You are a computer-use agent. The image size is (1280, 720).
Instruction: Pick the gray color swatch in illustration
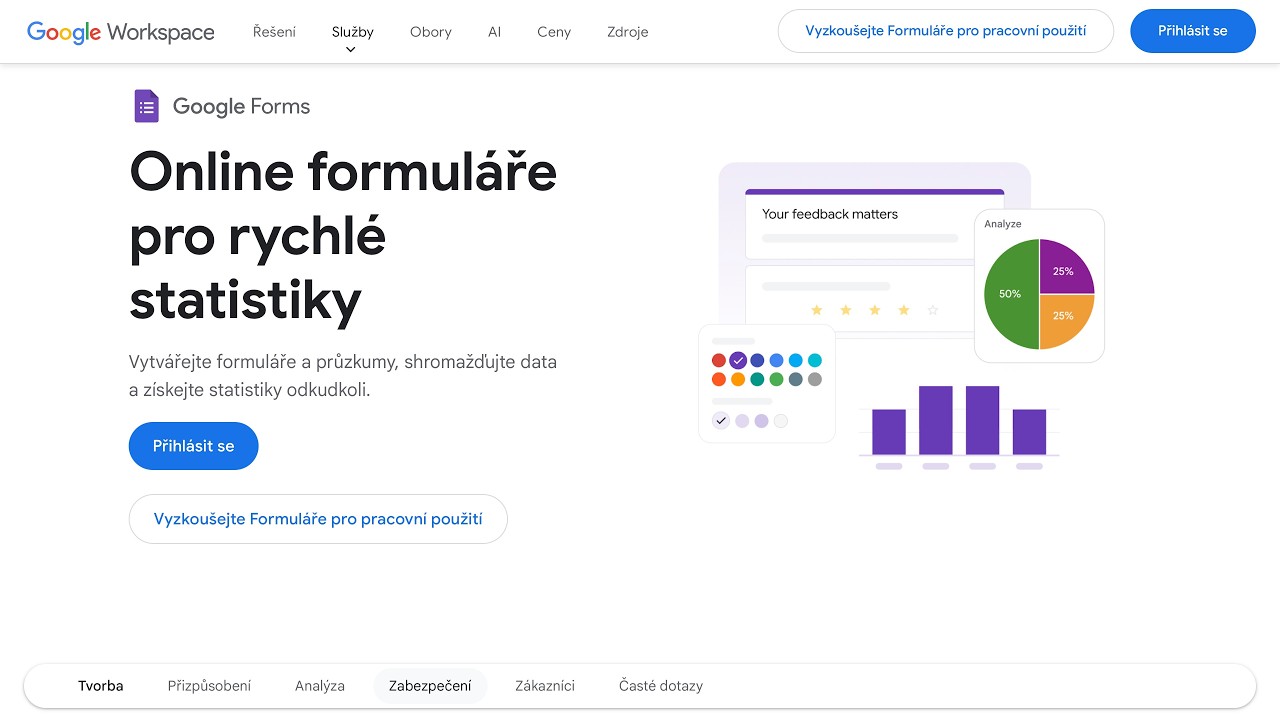815,380
